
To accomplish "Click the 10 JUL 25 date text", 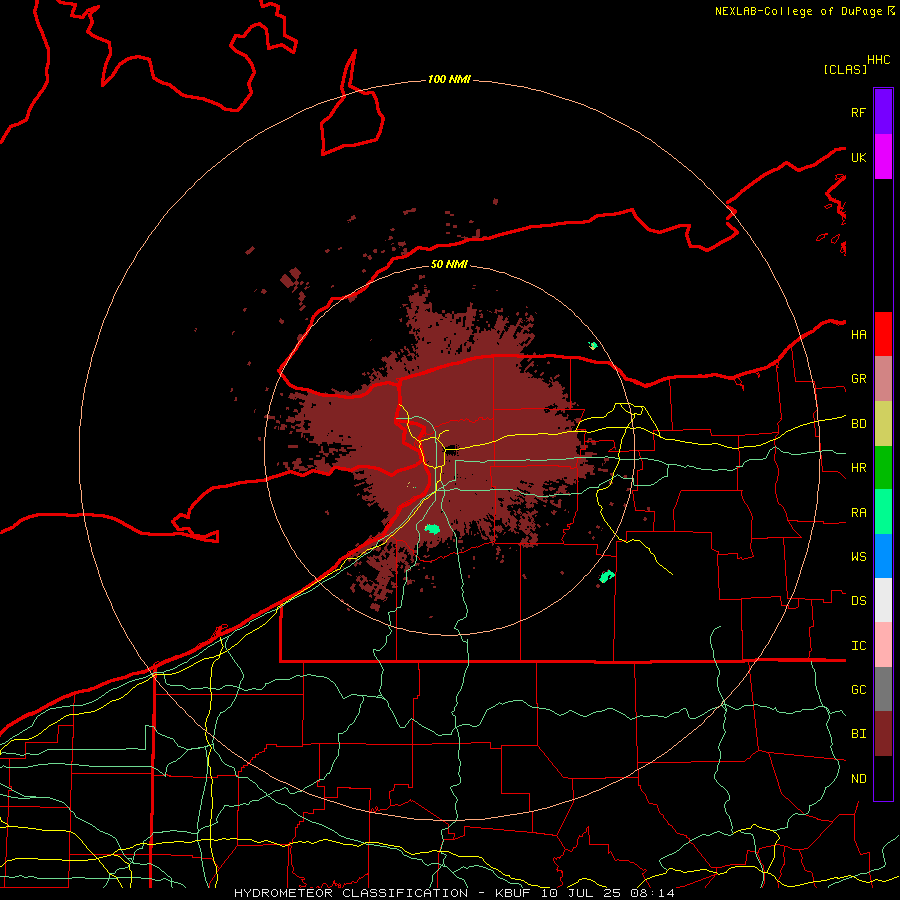I will [x=580, y=893].
